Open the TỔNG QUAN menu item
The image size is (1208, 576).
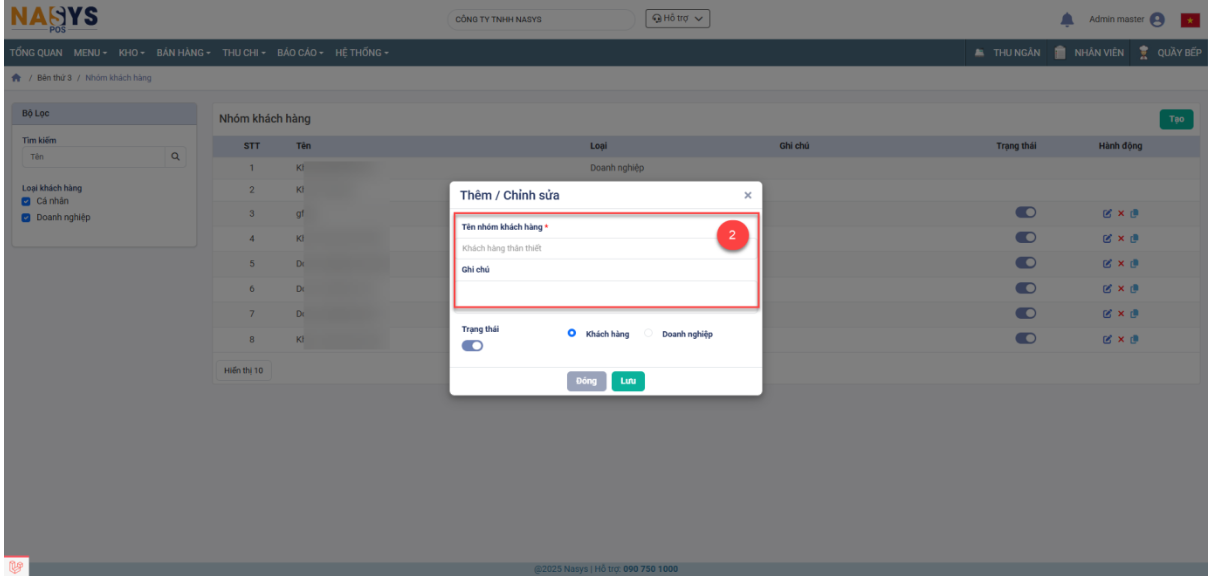(x=37, y=52)
